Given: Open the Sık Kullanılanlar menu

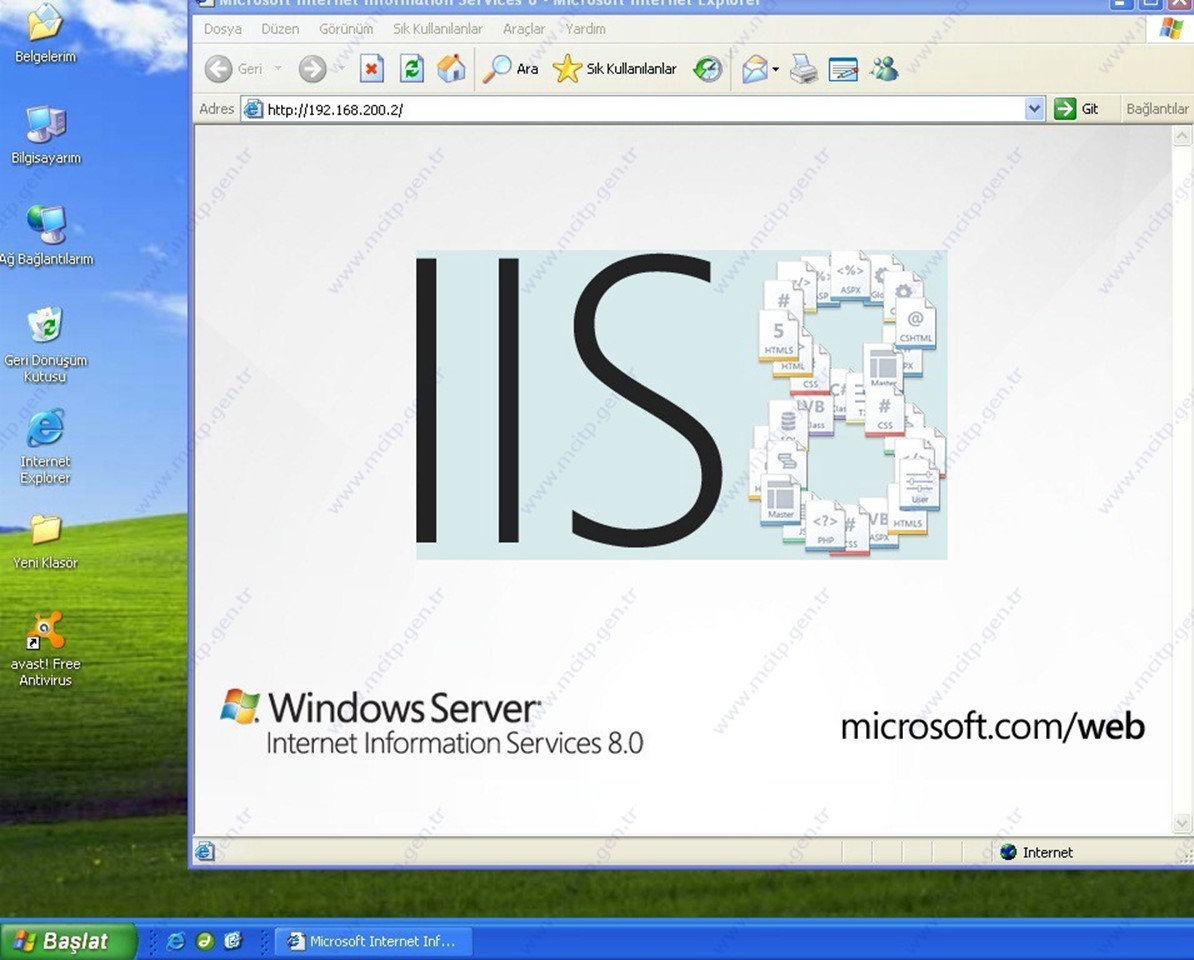Looking at the screenshot, I should tap(438, 29).
